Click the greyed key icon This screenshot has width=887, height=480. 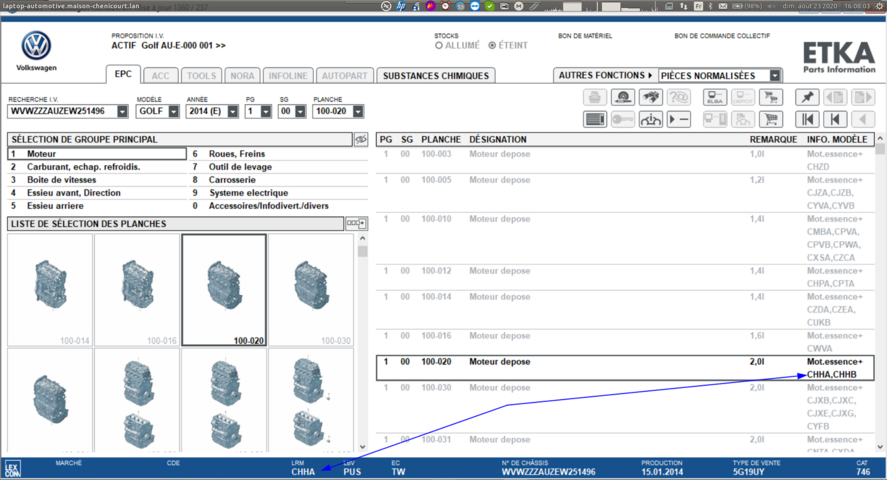[623, 119]
